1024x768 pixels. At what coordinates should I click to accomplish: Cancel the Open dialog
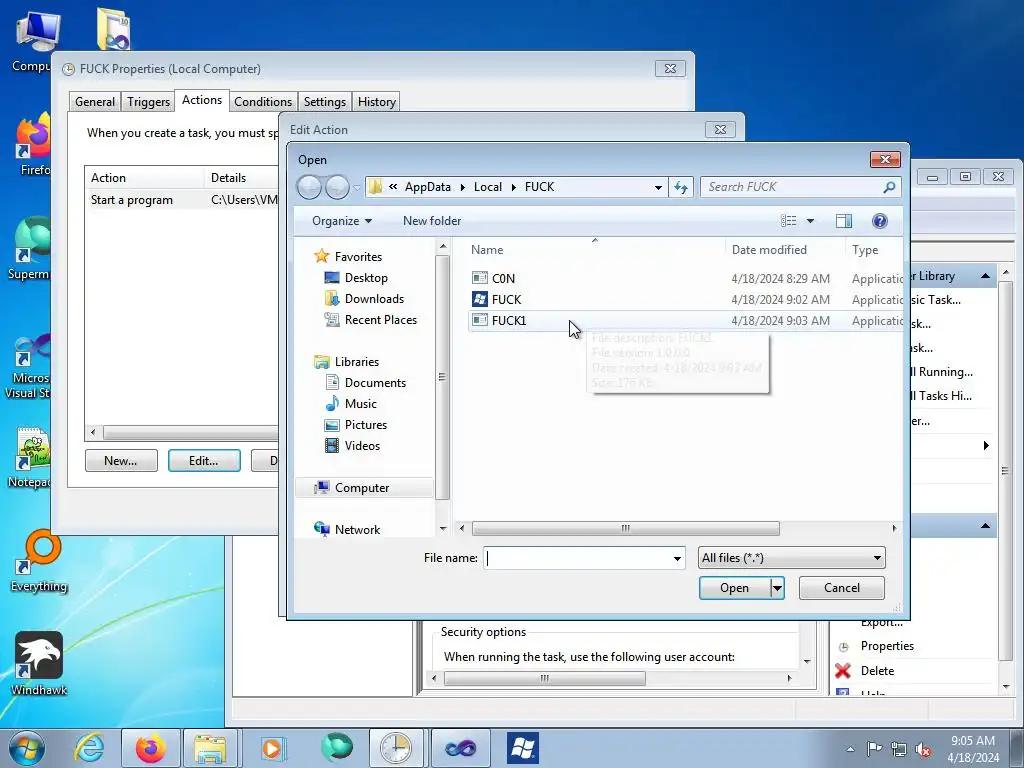coord(842,588)
